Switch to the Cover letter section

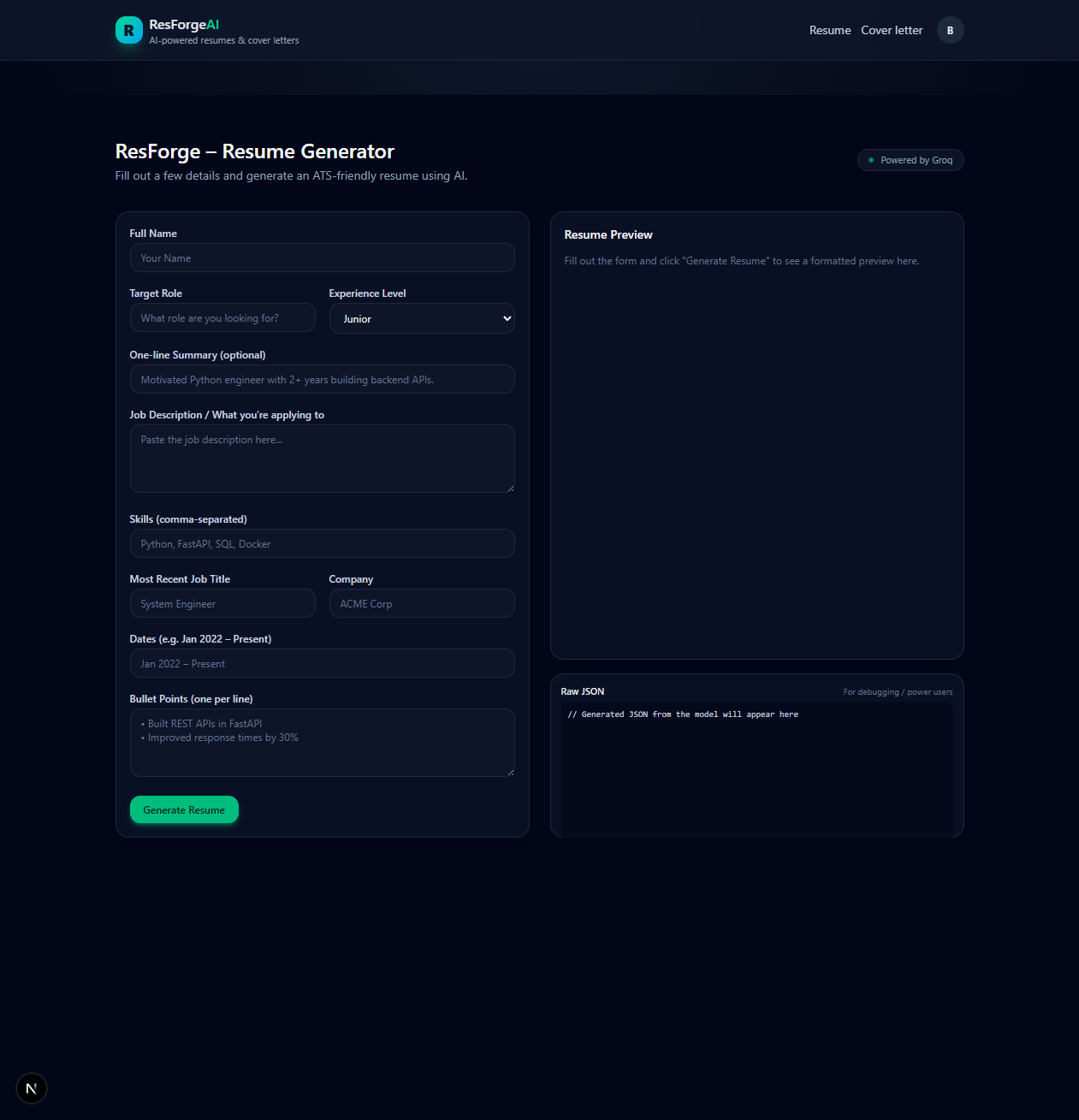(891, 30)
